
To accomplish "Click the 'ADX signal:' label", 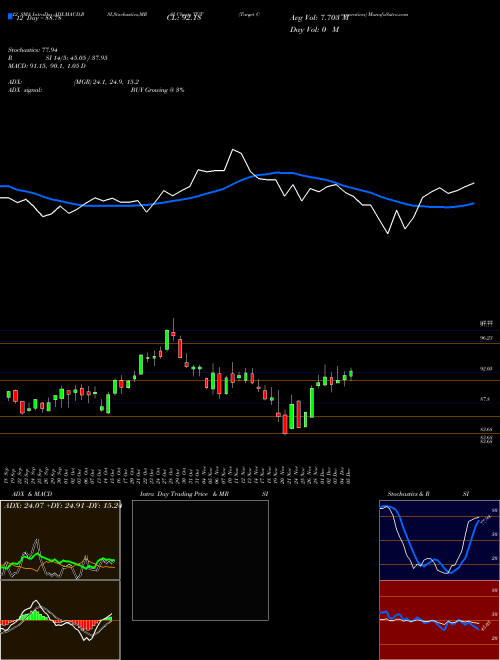I will click(25, 90).
